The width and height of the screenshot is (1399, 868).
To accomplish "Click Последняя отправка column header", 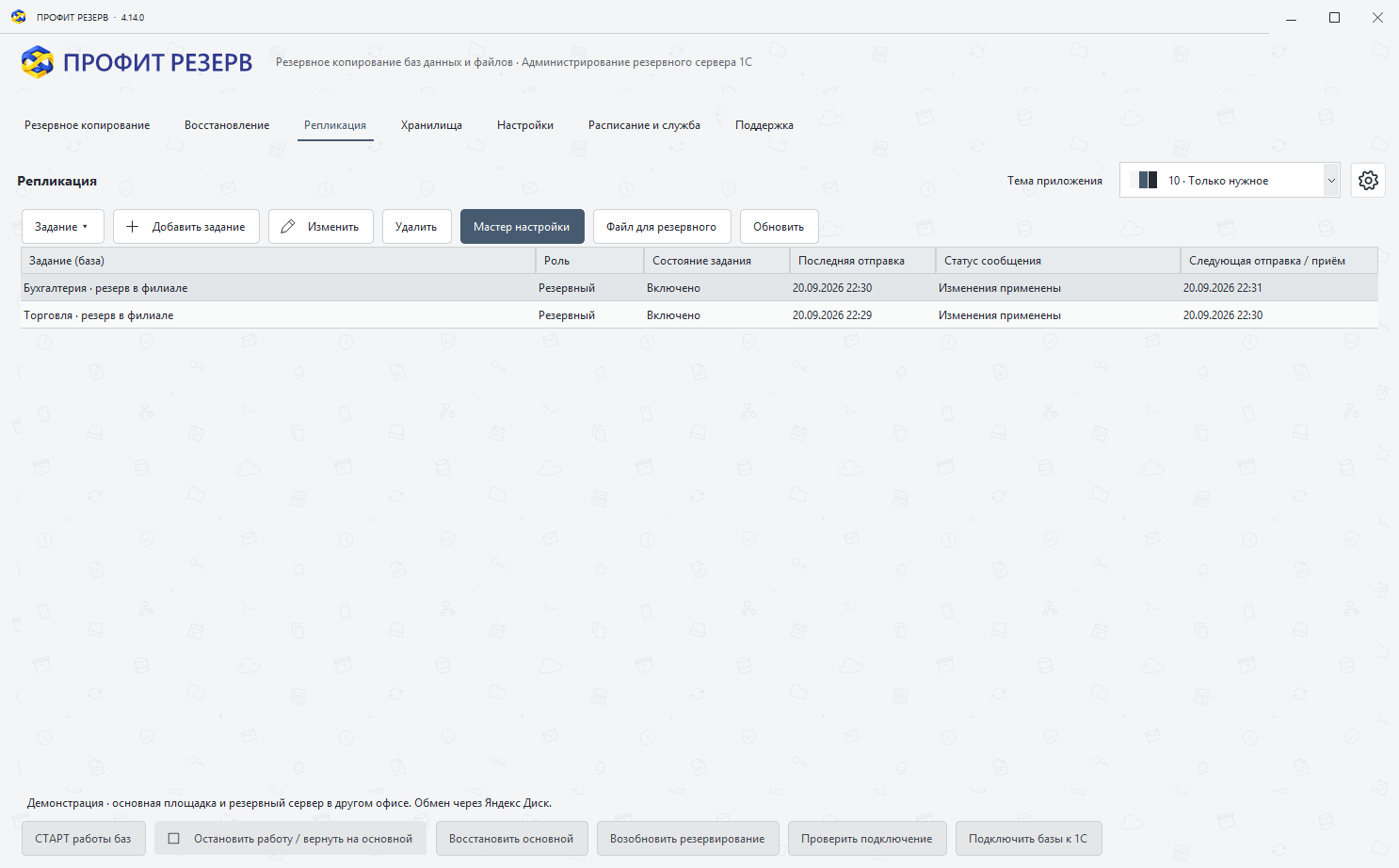I will pyautogui.click(x=863, y=261).
